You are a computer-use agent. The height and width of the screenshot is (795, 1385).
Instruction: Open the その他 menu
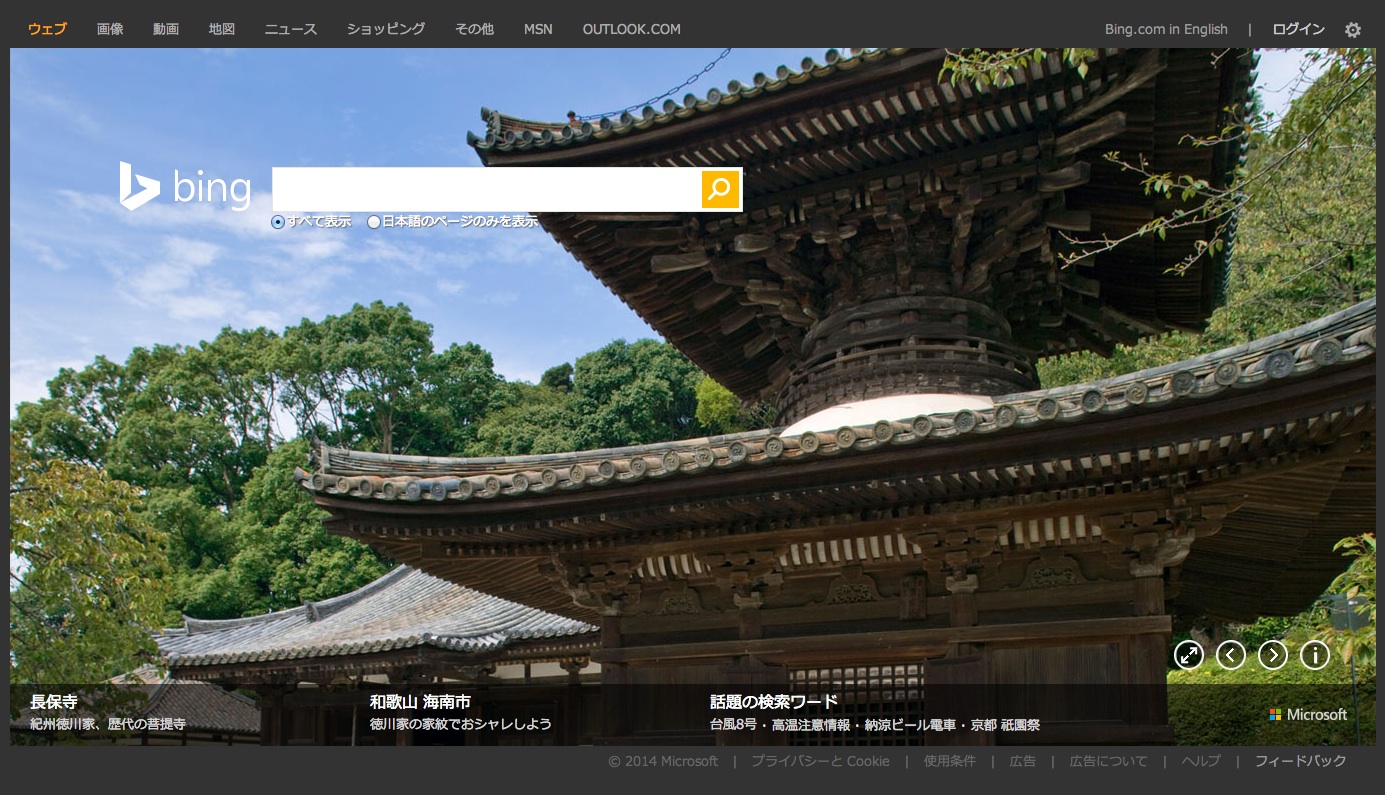[x=474, y=29]
